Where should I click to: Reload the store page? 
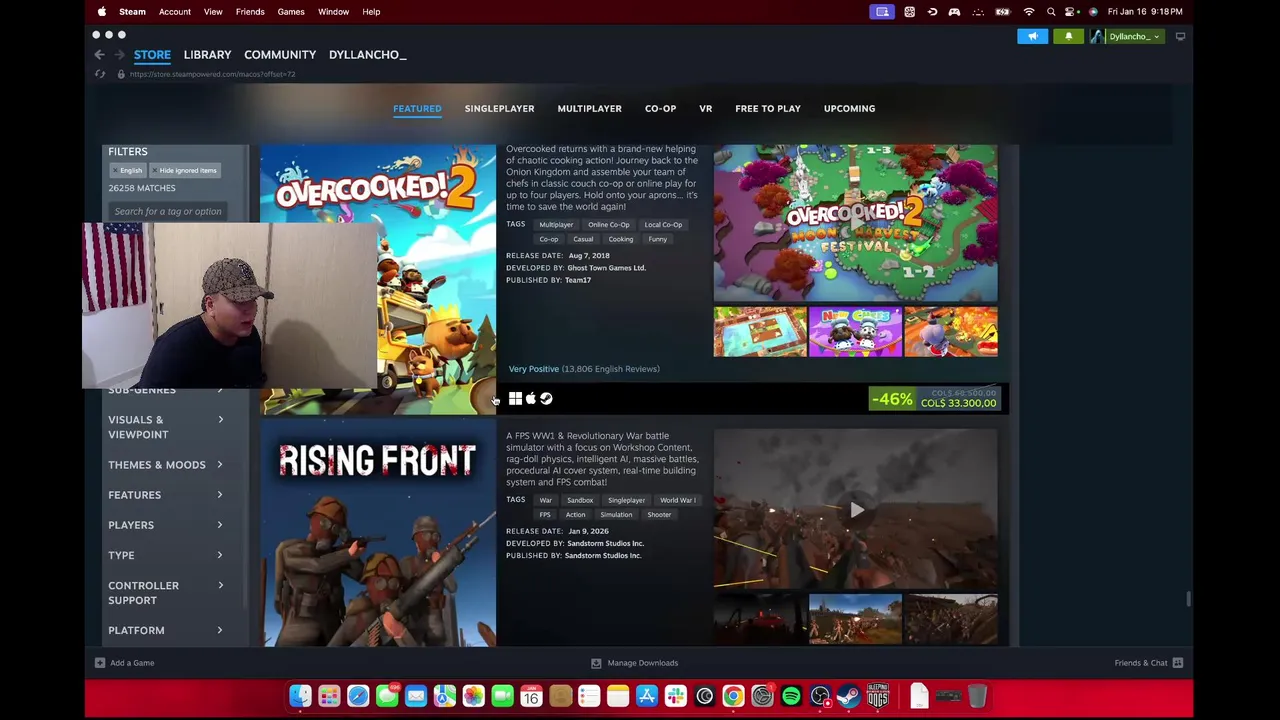pos(100,74)
